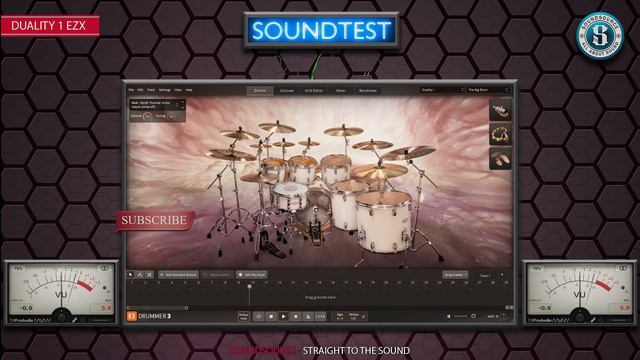This screenshot has width=640, height=360.
Task: Click the Edit Play Style button
Action: [x=252, y=275]
